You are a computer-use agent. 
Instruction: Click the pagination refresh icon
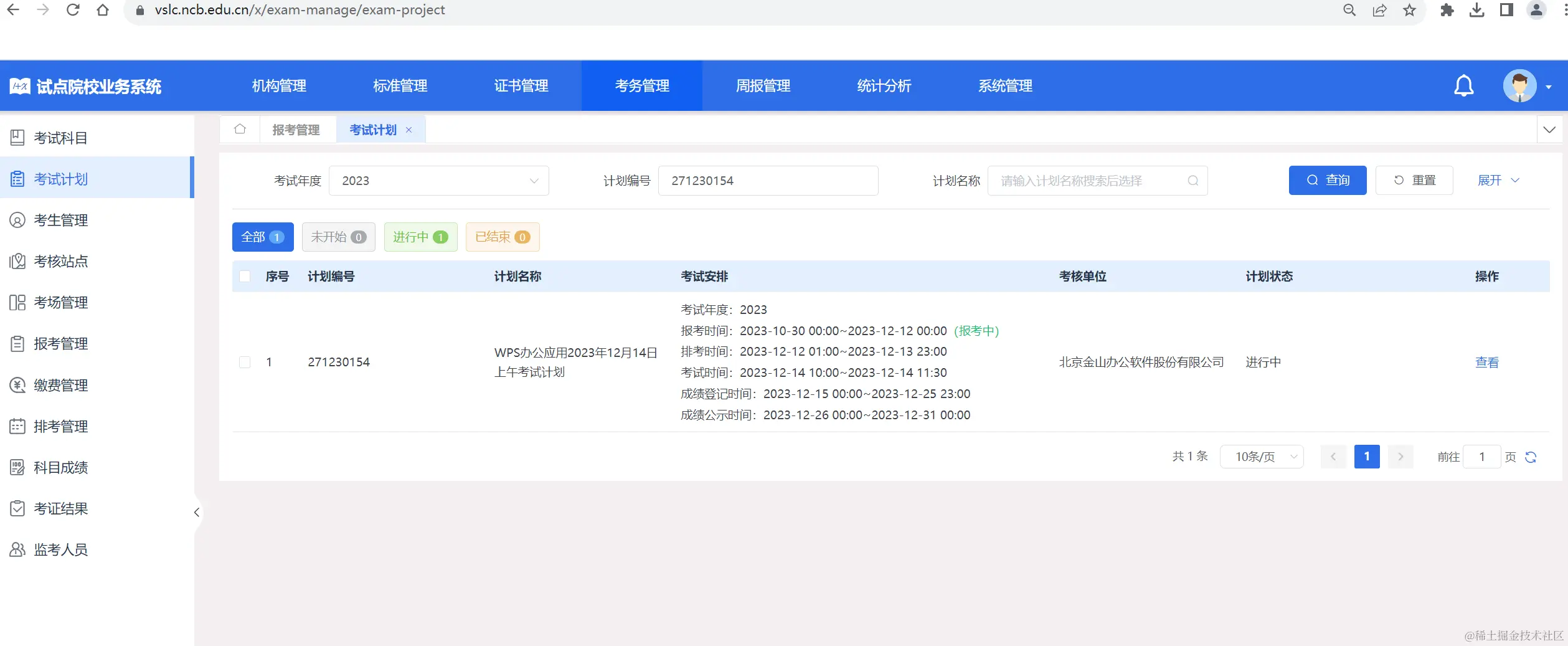coord(1532,457)
